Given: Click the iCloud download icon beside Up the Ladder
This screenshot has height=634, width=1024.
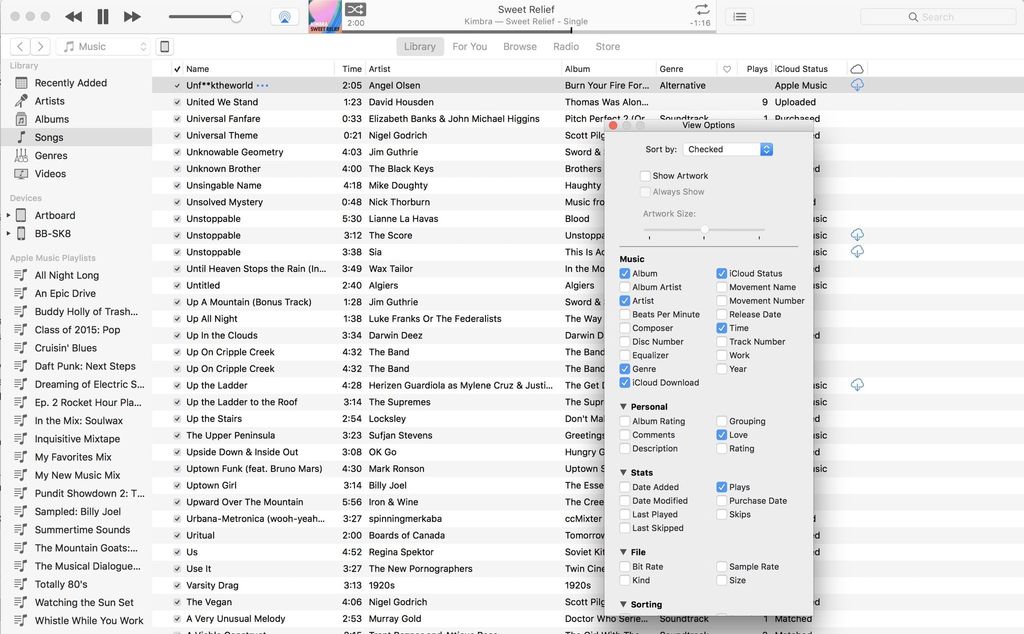Looking at the screenshot, I should point(857,385).
